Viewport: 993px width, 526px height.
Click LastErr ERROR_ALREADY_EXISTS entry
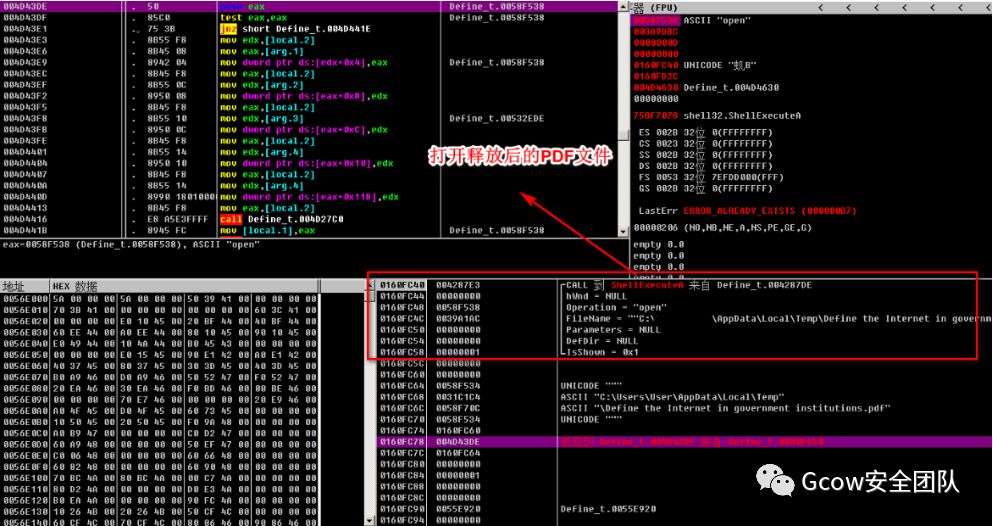[x=747, y=211]
